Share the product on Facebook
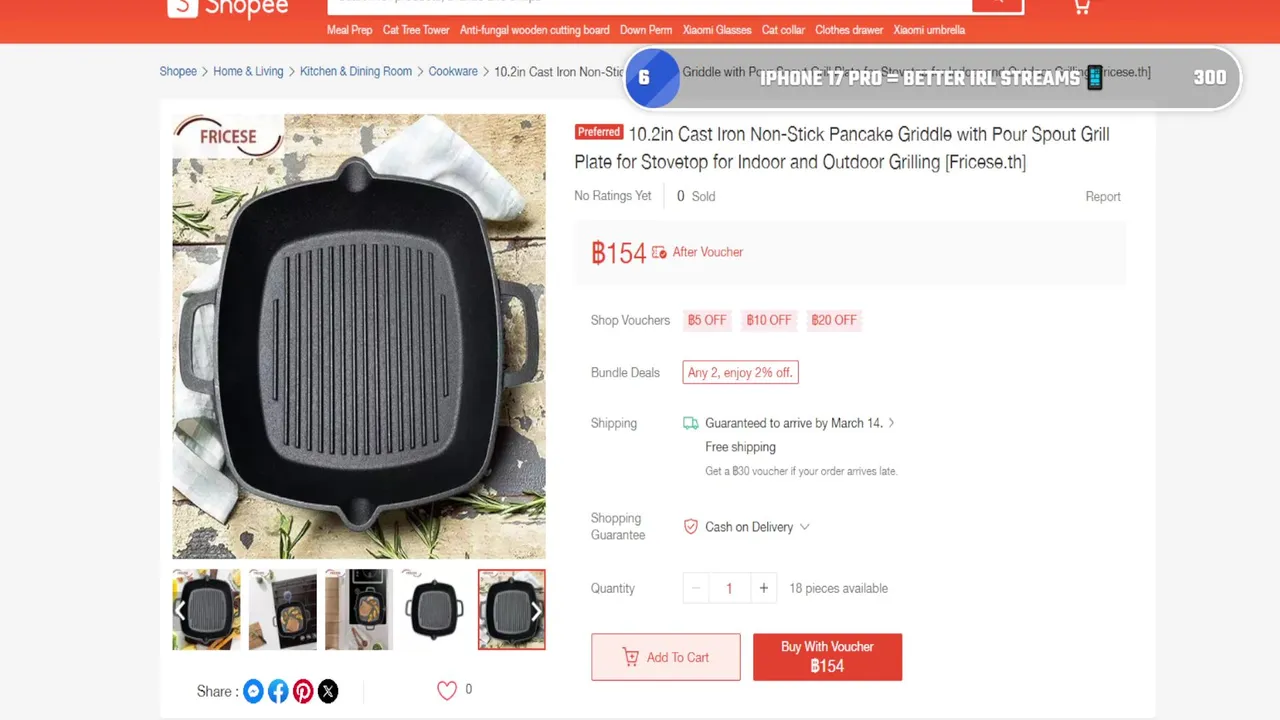The image size is (1280, 720). coord(278,691)
